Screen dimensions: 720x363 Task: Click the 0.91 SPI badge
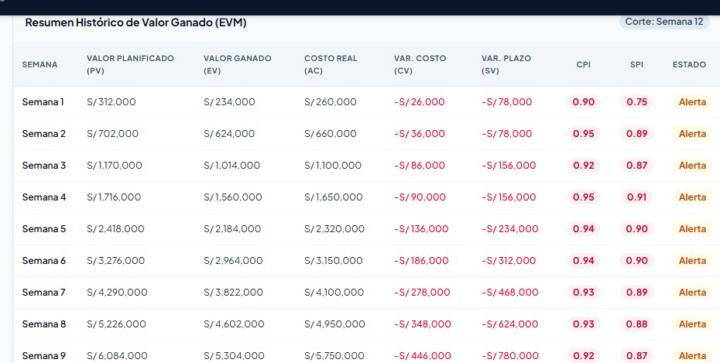pyautogui.click(x=636, y=197)
